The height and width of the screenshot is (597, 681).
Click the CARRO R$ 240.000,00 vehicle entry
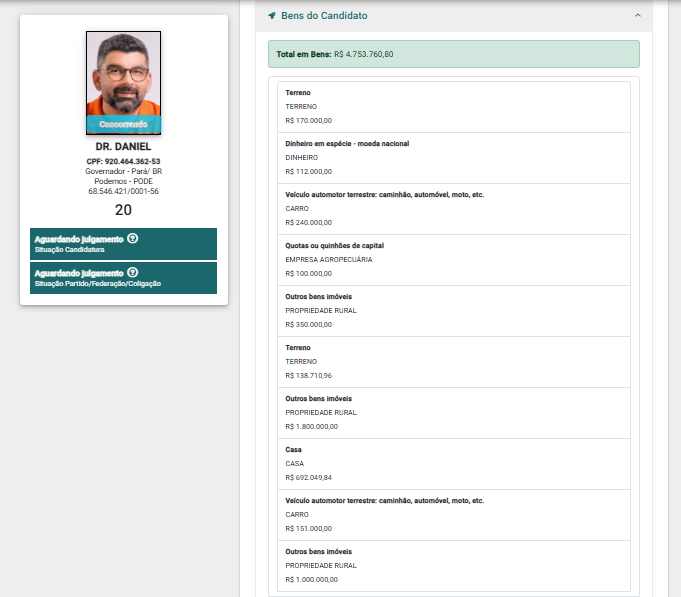point(454,209)
